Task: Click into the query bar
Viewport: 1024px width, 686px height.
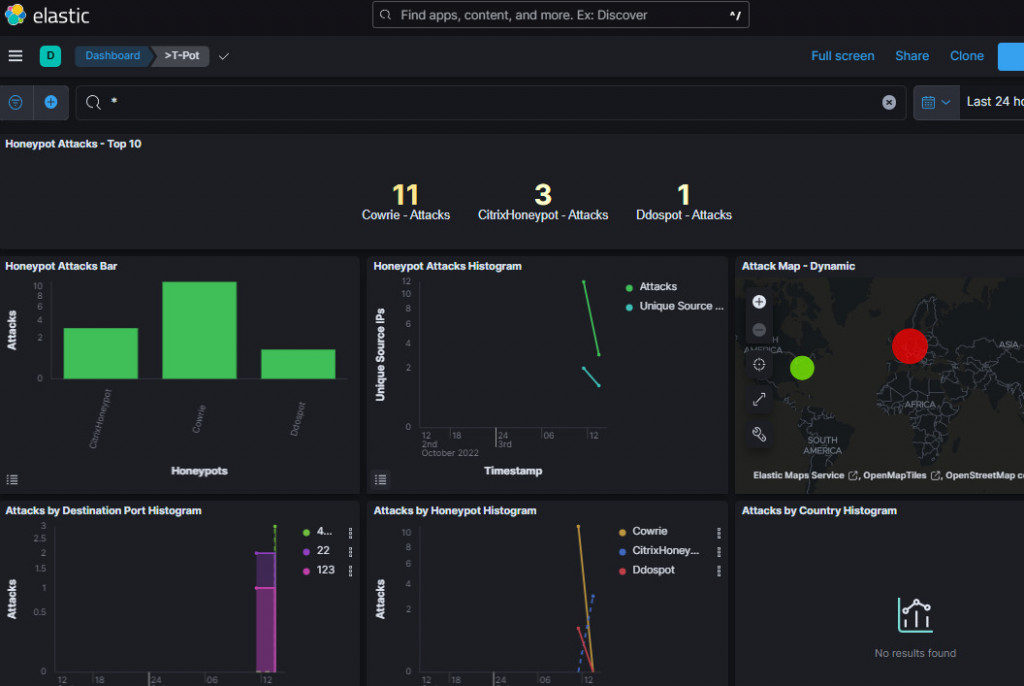Action: point(490,102)
